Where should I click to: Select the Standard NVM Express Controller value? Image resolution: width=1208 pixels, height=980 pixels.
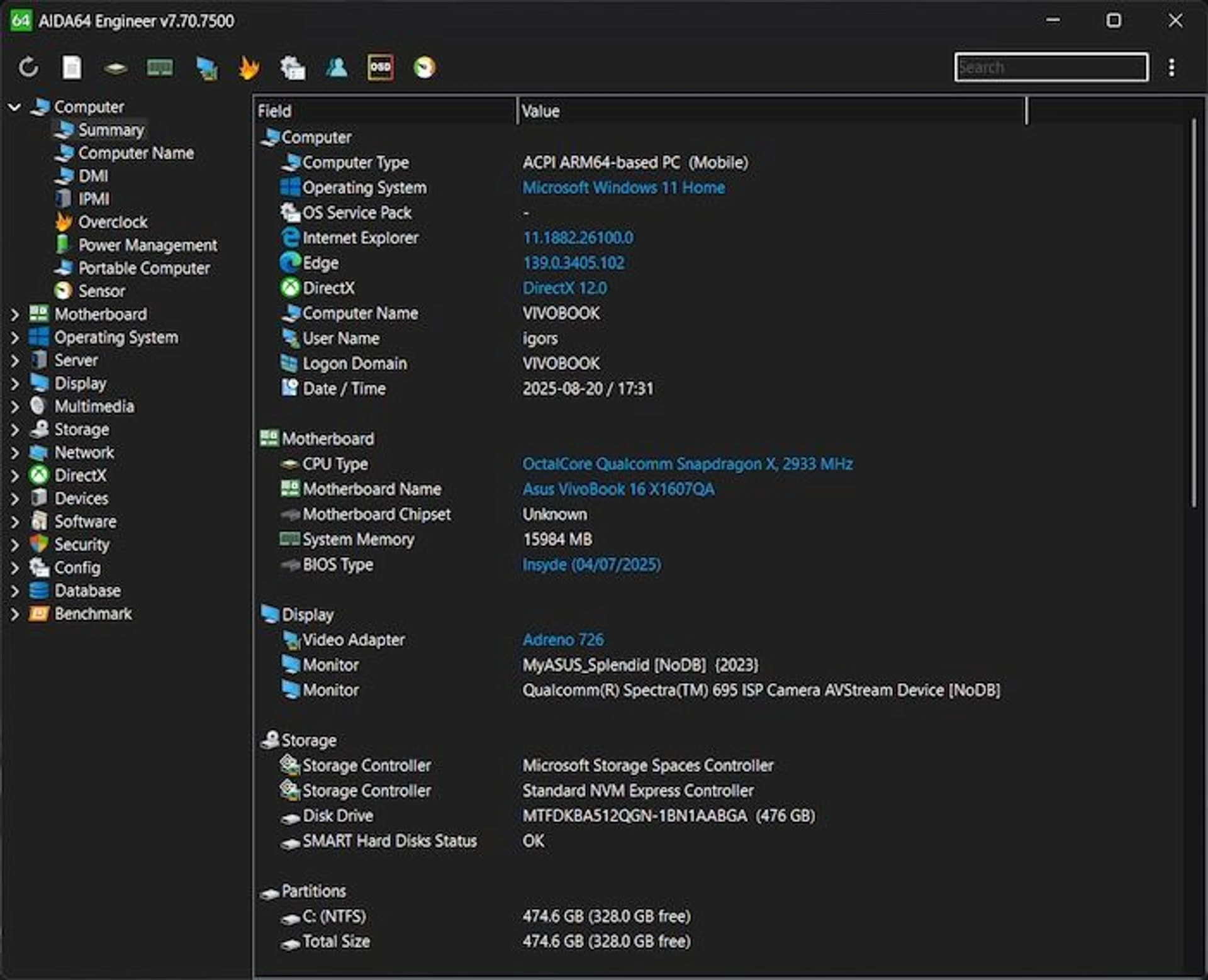tap(638, 791)
